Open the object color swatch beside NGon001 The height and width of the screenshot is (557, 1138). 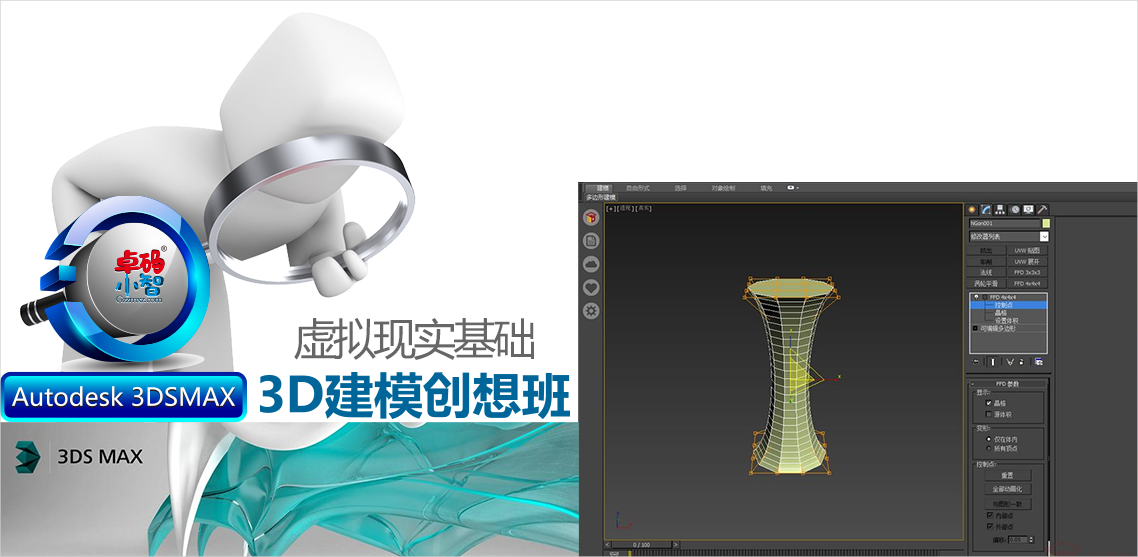1046,224
